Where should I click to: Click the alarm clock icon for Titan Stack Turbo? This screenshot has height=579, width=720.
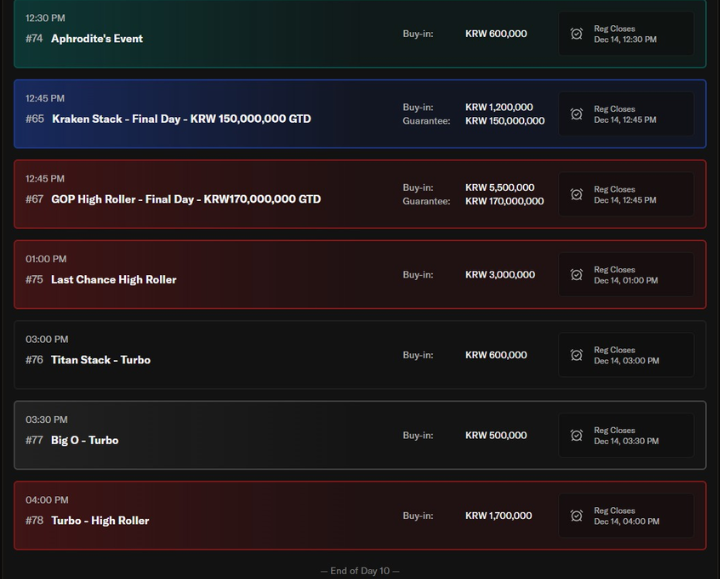pos(577,355)
